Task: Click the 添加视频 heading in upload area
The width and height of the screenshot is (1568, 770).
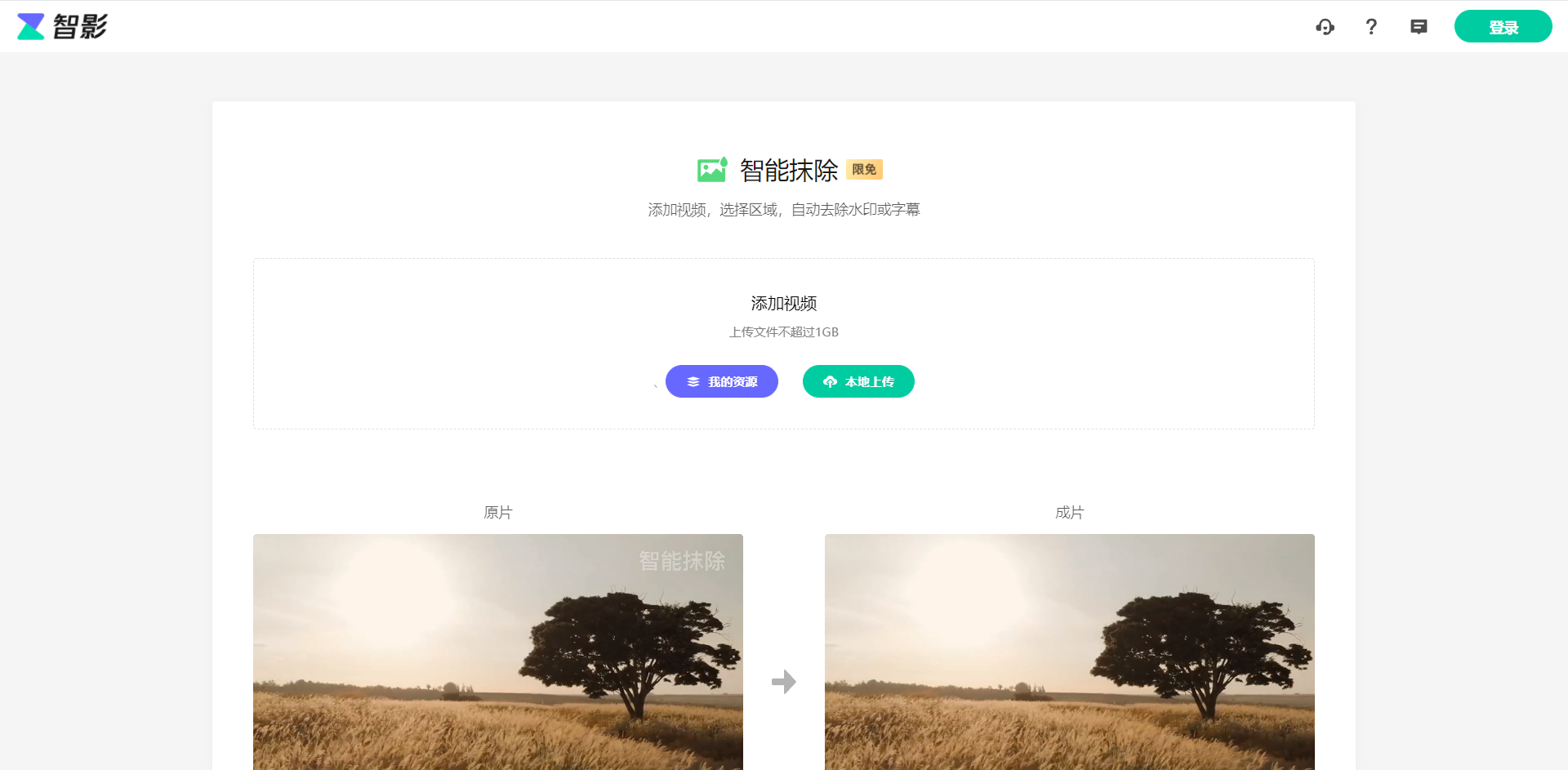Action: pos(783,304)
